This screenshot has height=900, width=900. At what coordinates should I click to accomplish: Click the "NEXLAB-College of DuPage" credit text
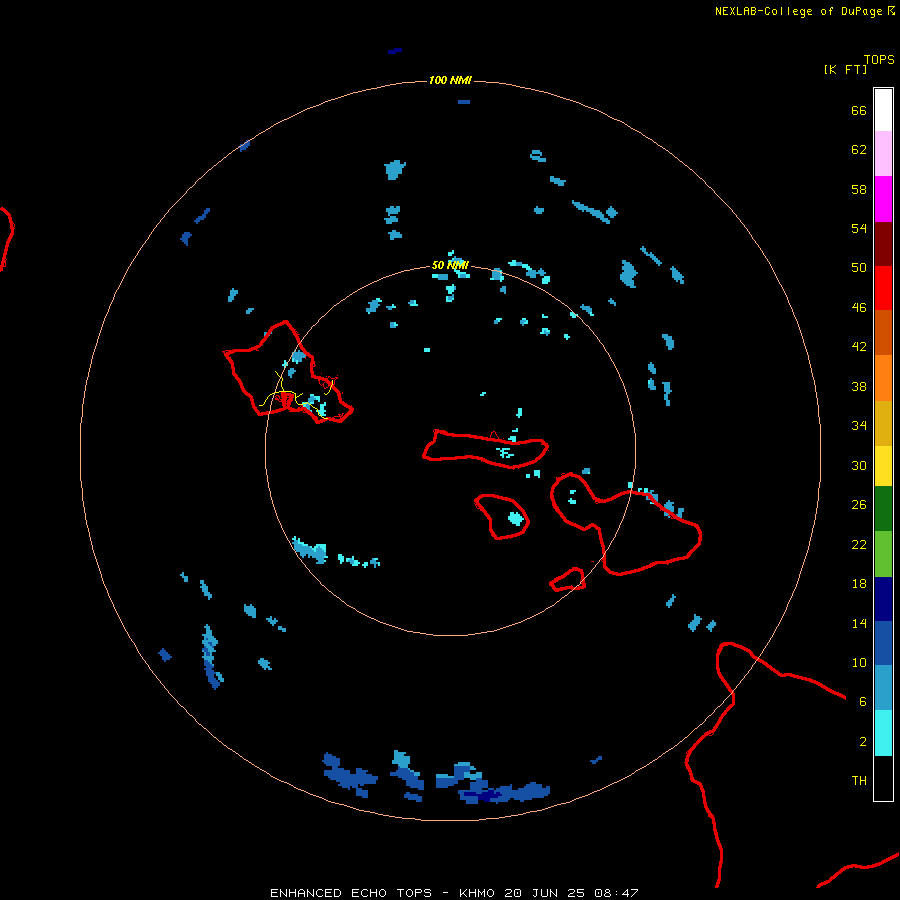(x=798, y=11)
